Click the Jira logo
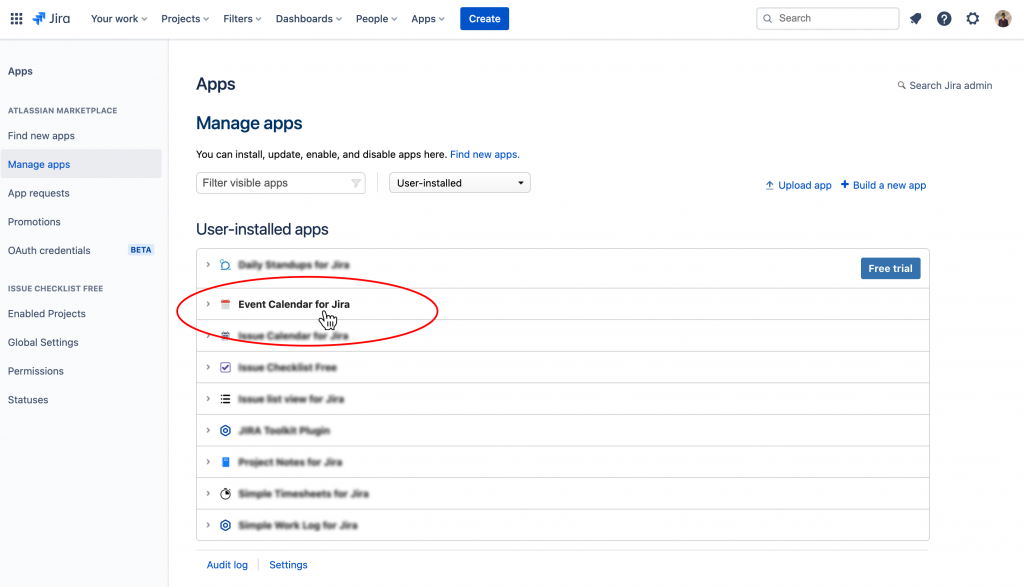Viewport: 1024px width, 587px height. click(x=51, y=18)
